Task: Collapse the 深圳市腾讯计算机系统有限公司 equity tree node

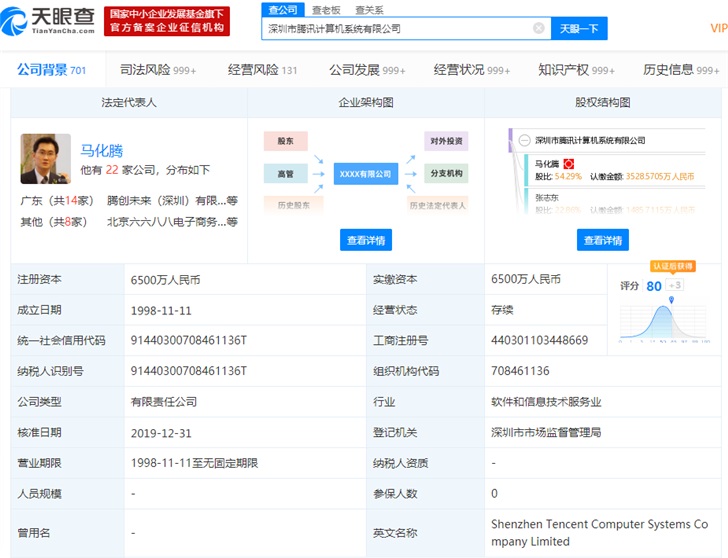Action: 524,140
